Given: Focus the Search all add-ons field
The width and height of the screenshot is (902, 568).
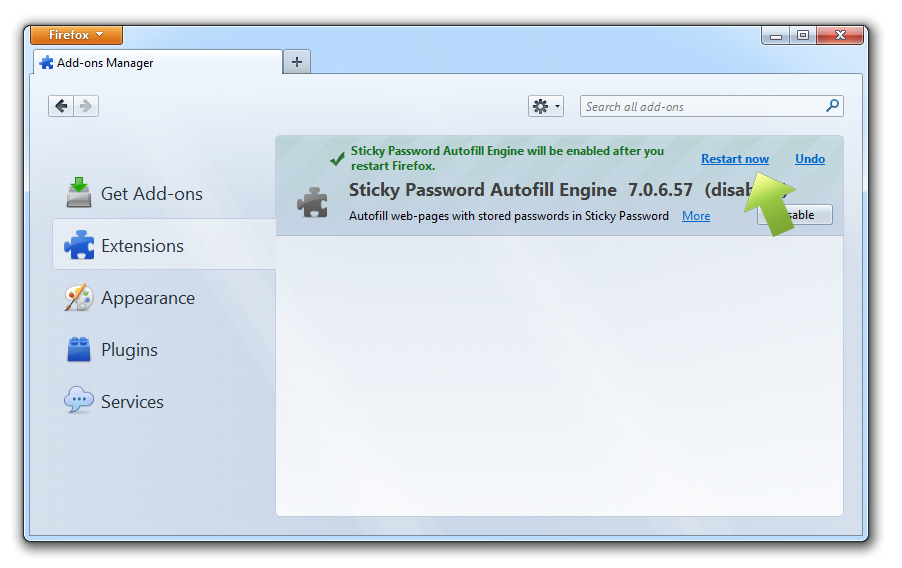Looking at the screenshot, I should [x=712, y=106].
